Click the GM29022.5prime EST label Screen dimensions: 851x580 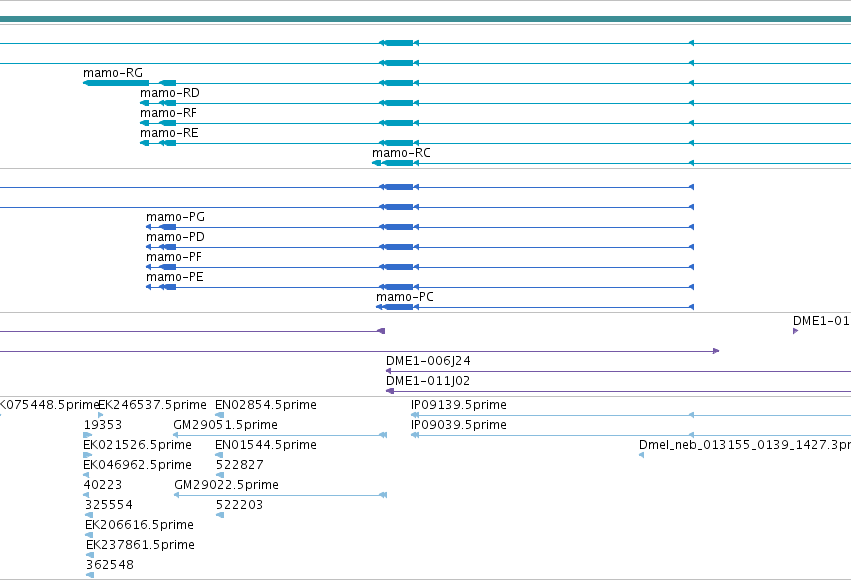point(226,485)
